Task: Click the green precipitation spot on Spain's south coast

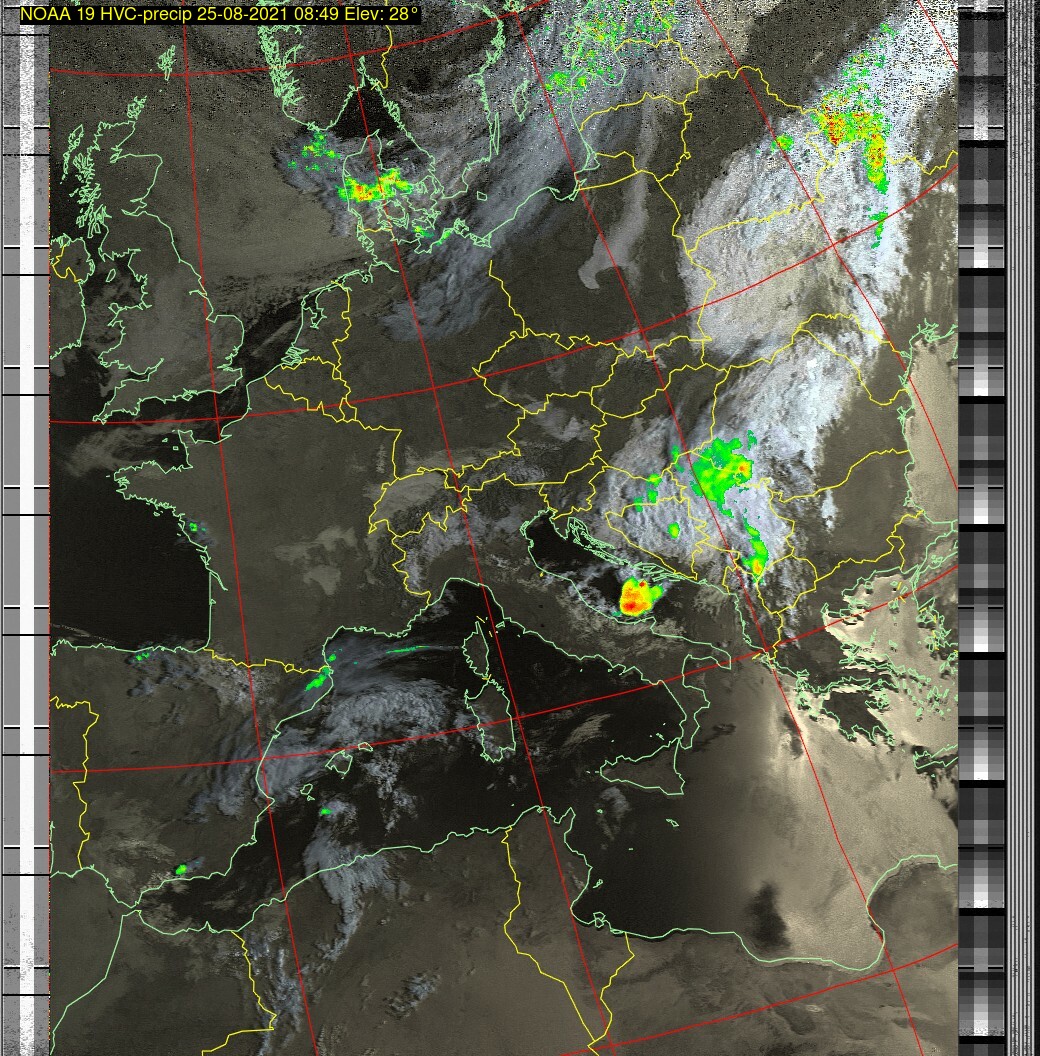Action: pyautogui.click(x=182, y=870)
